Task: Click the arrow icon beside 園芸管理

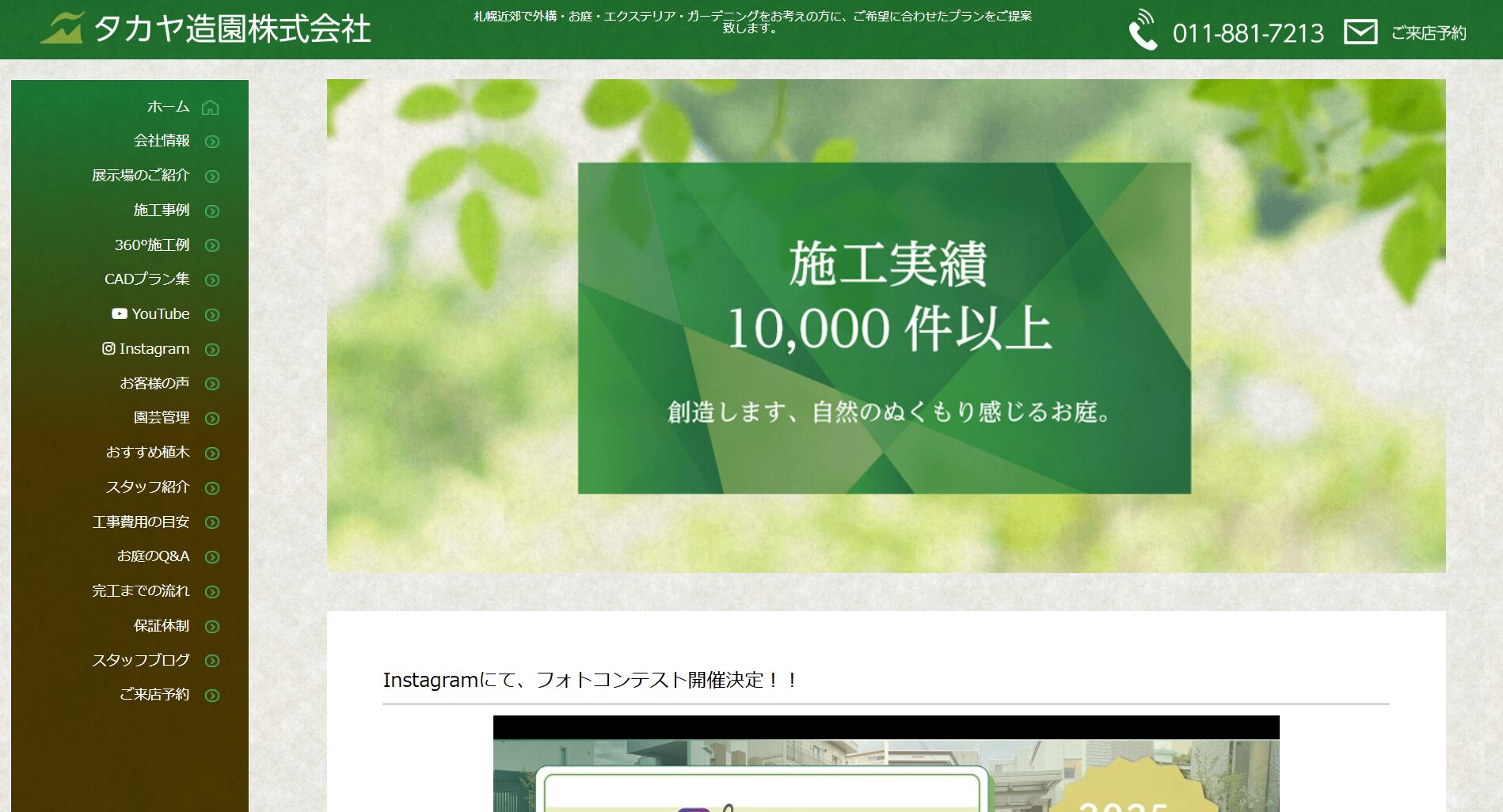Action: click(x=211, y=419)
